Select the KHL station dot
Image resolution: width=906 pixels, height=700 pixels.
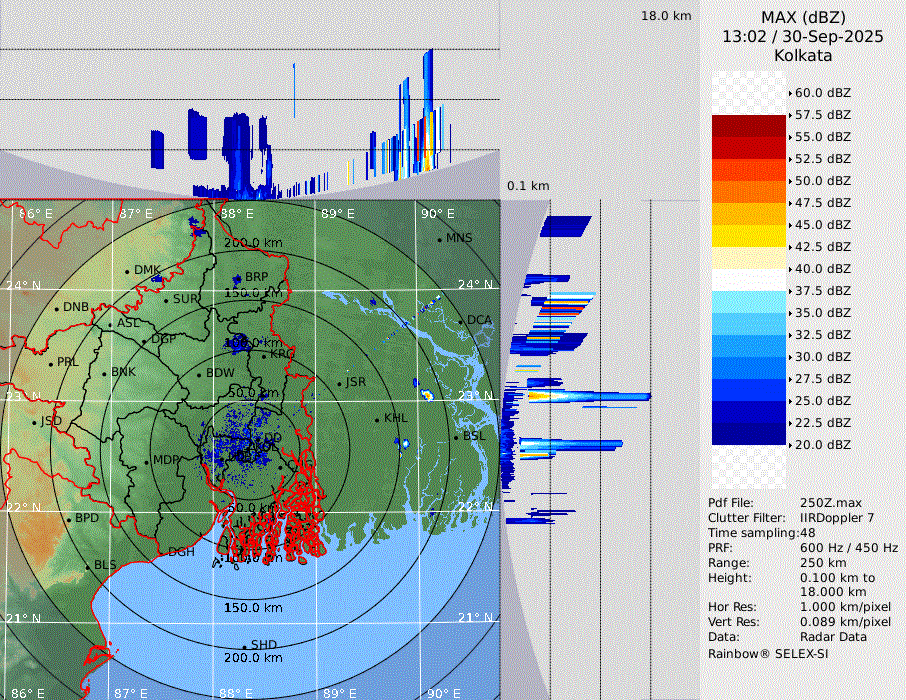pyautogui.click(x=377, y=419)
